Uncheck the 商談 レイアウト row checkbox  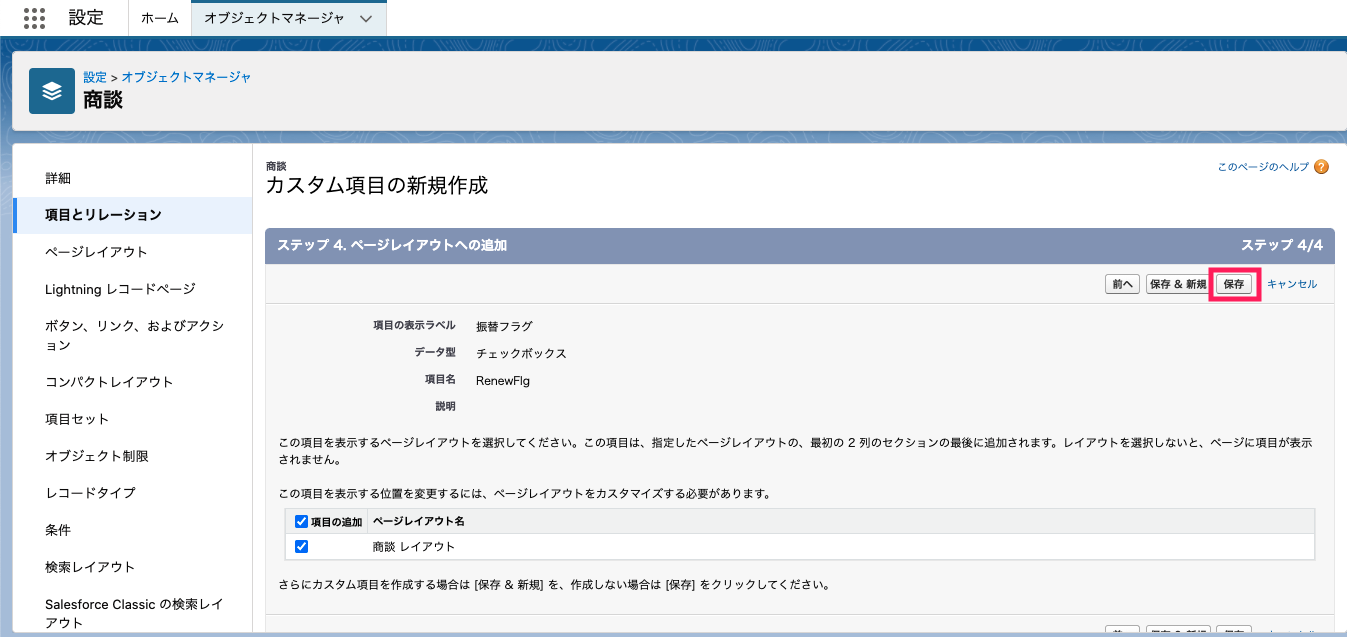(x=302, y=547)
